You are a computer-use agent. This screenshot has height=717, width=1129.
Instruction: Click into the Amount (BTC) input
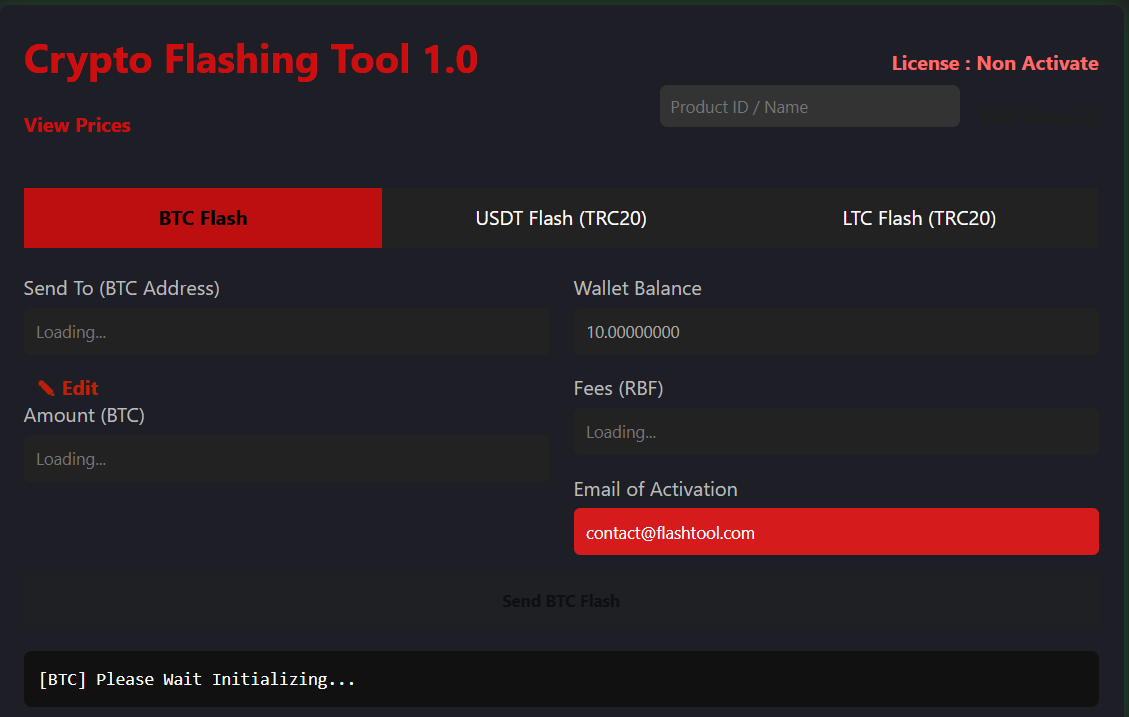click(x=286, y=459)
